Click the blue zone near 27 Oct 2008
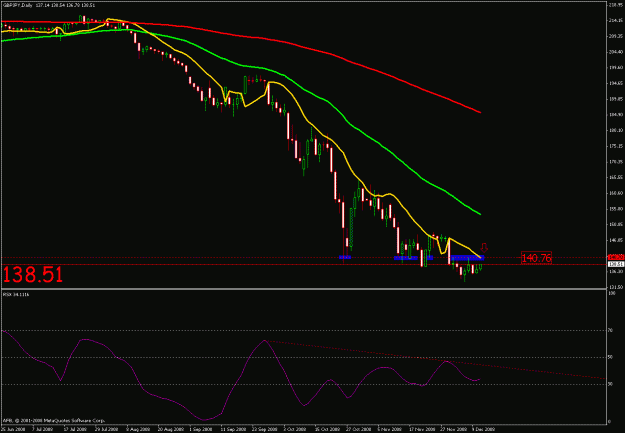Image resolution: width=625 pixels, height=433 pixels. [345, 257]
